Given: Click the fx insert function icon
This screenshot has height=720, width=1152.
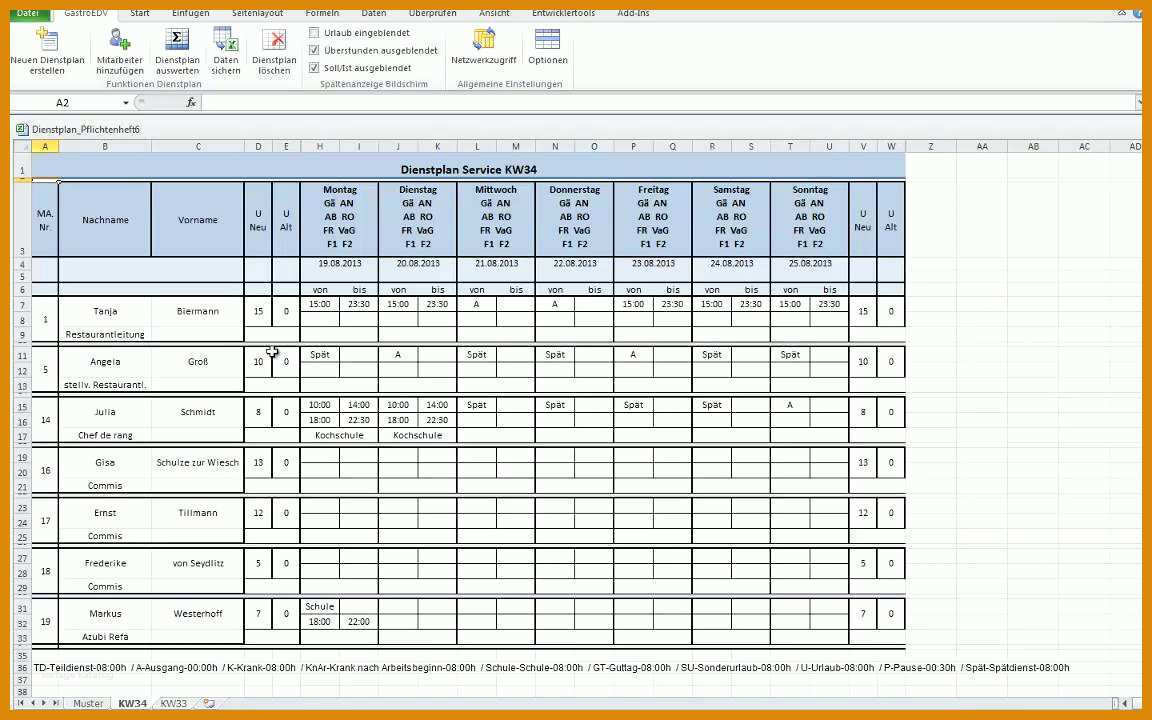Looking at the screenshot, I should pos(191,103).
